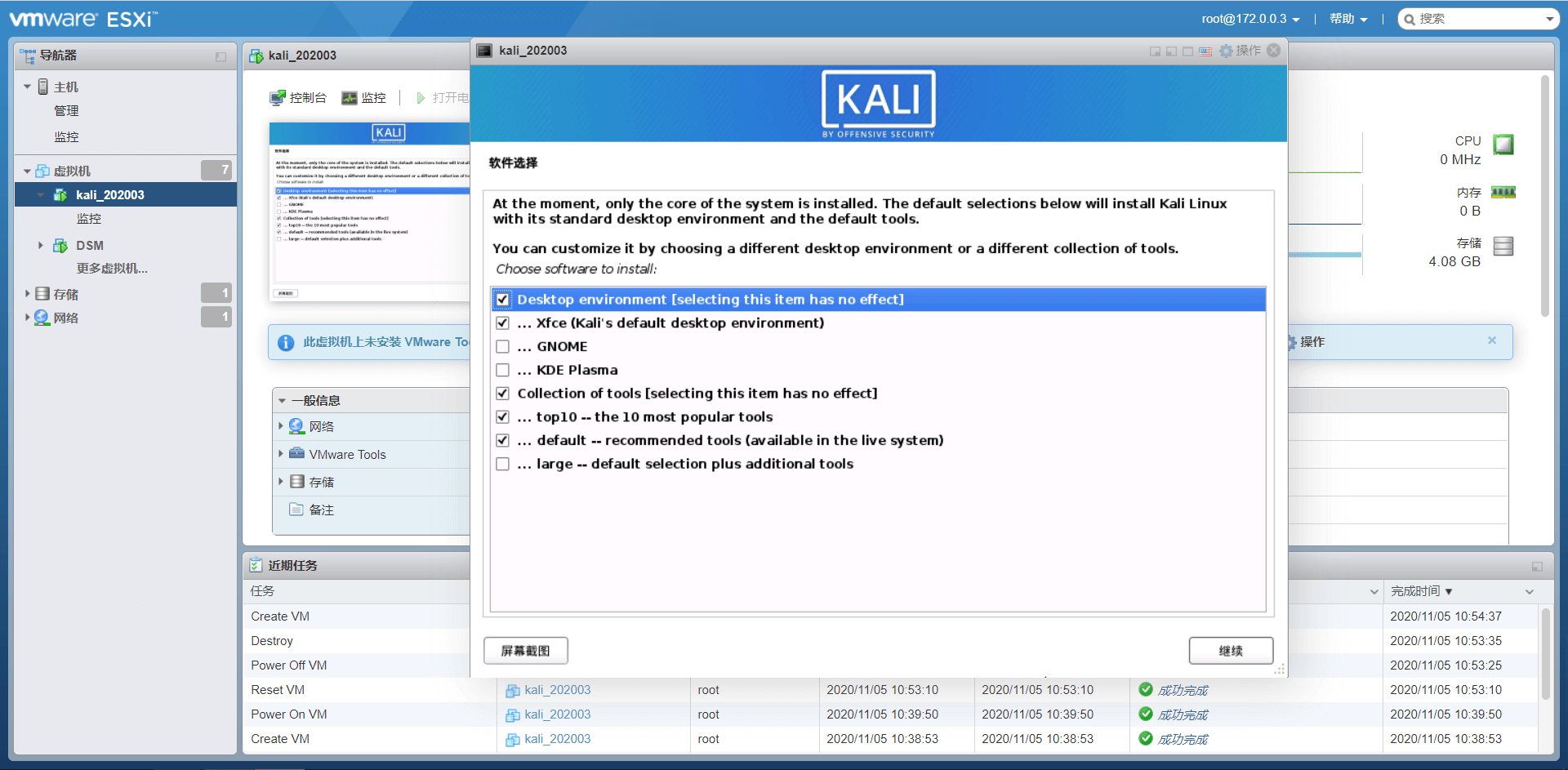The image size is (1568, 770).
Task: Click the console icon in console title bar
Action: click(x=484, y=51)
